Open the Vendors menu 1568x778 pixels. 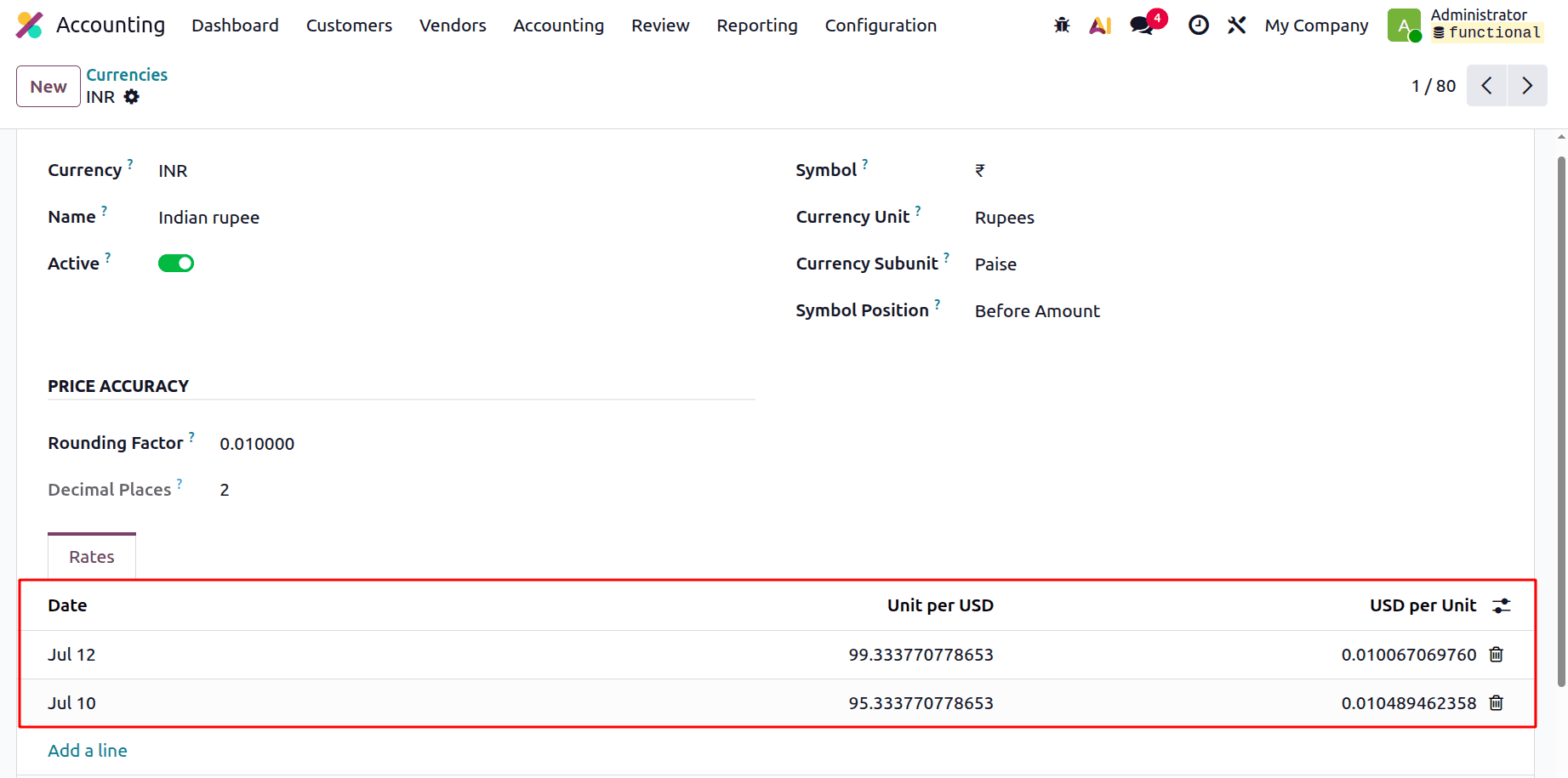[x=453, y=26]
